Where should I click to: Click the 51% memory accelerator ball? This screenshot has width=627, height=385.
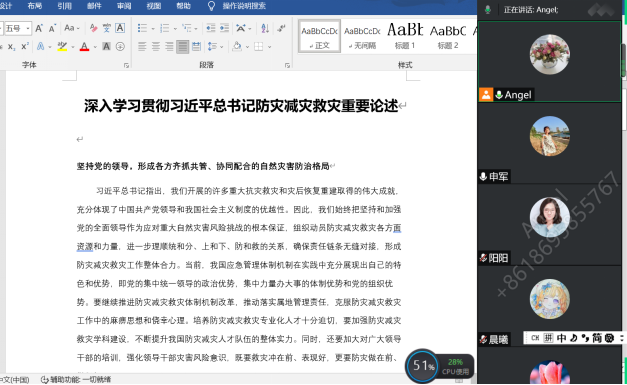tap(422, 365)
